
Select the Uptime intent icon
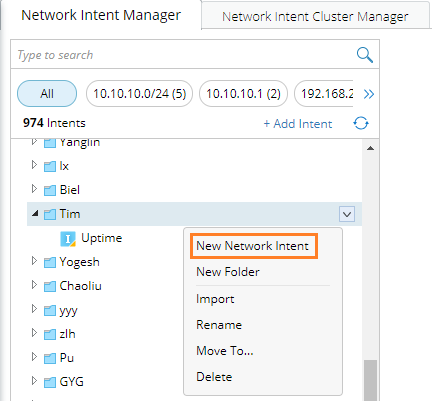pyautogui.click(x=68, y=239)
